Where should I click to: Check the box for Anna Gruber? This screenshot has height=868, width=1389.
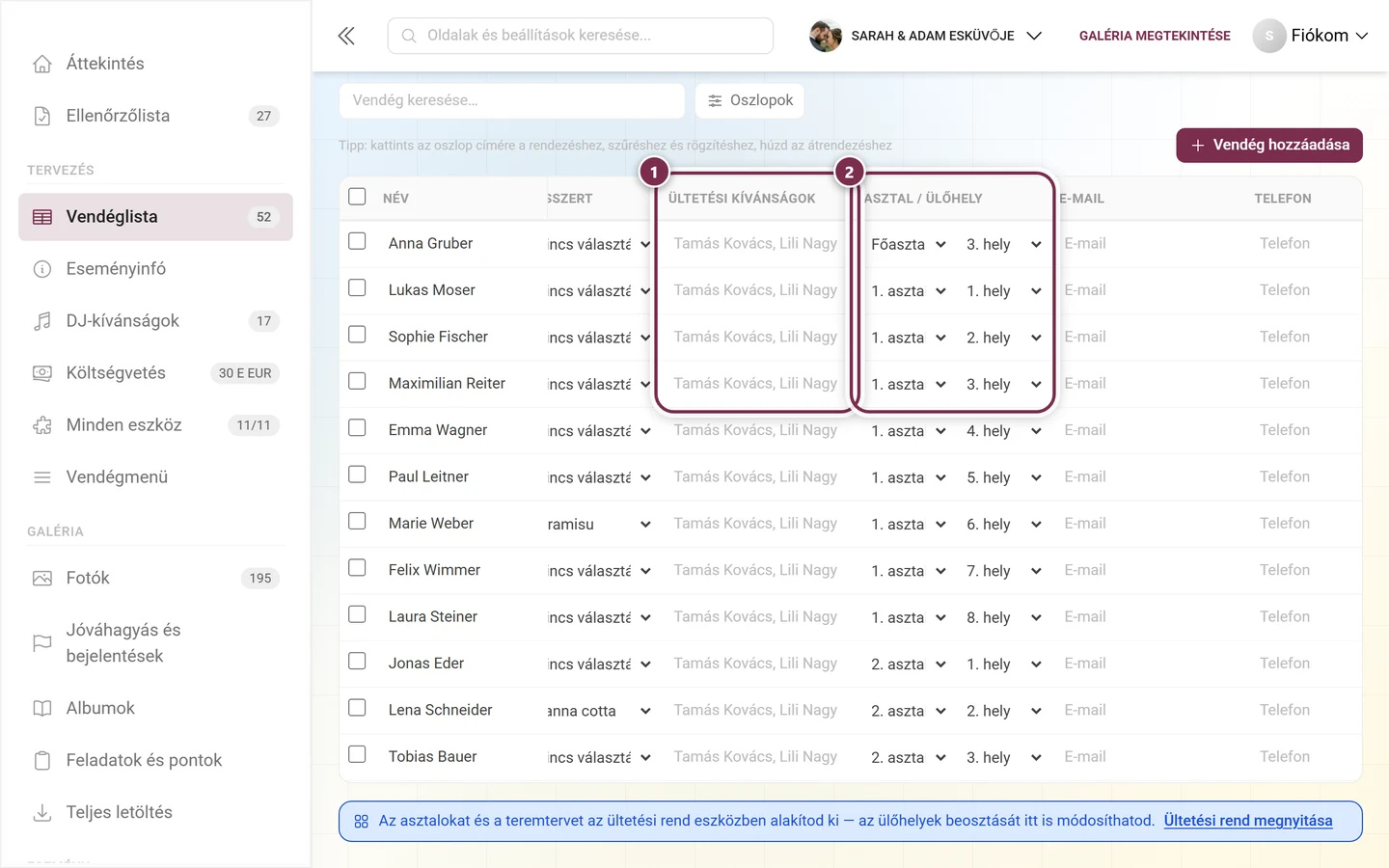tap(357, 241)
